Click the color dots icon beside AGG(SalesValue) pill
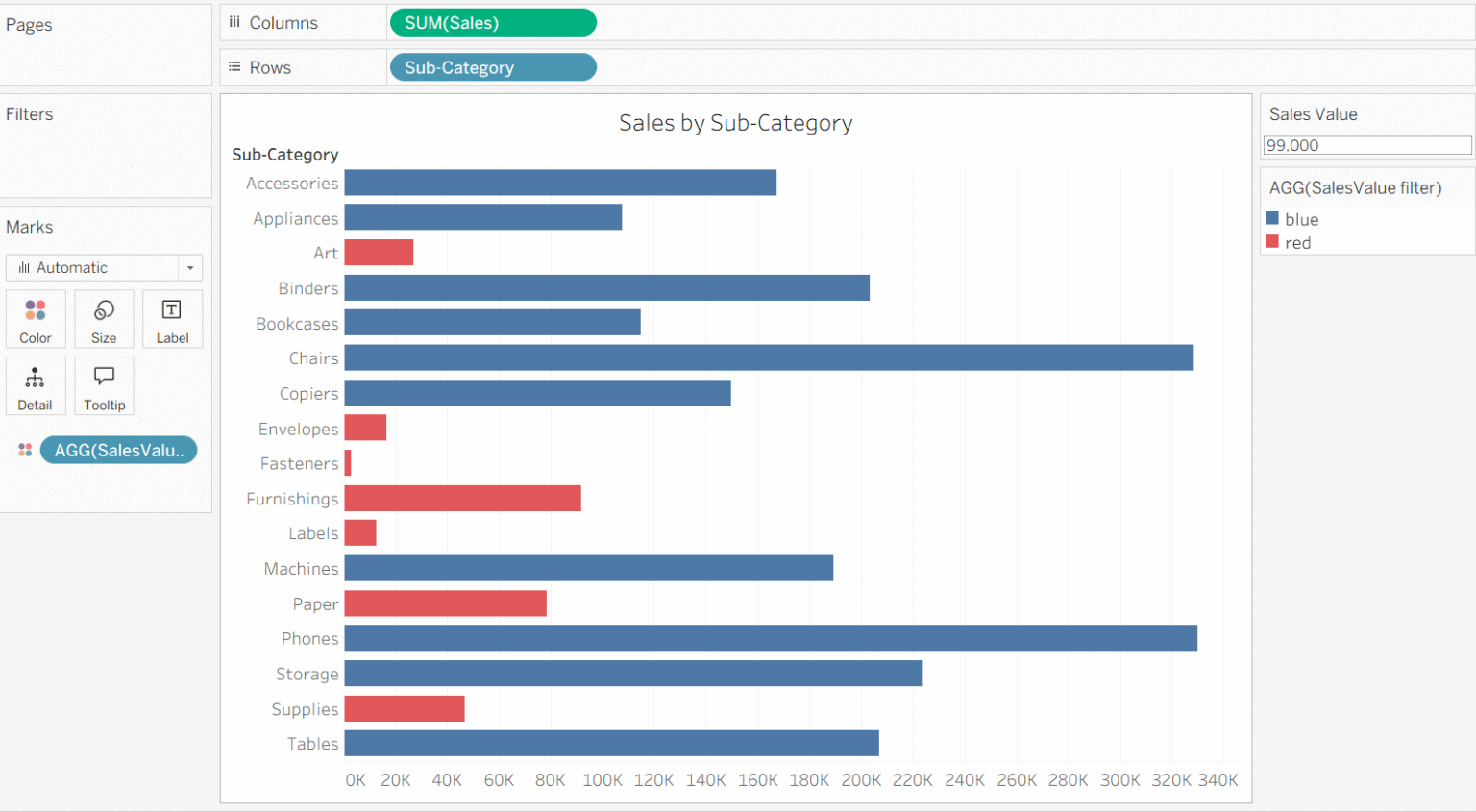Screen dimensions: 1476x812 24,450
